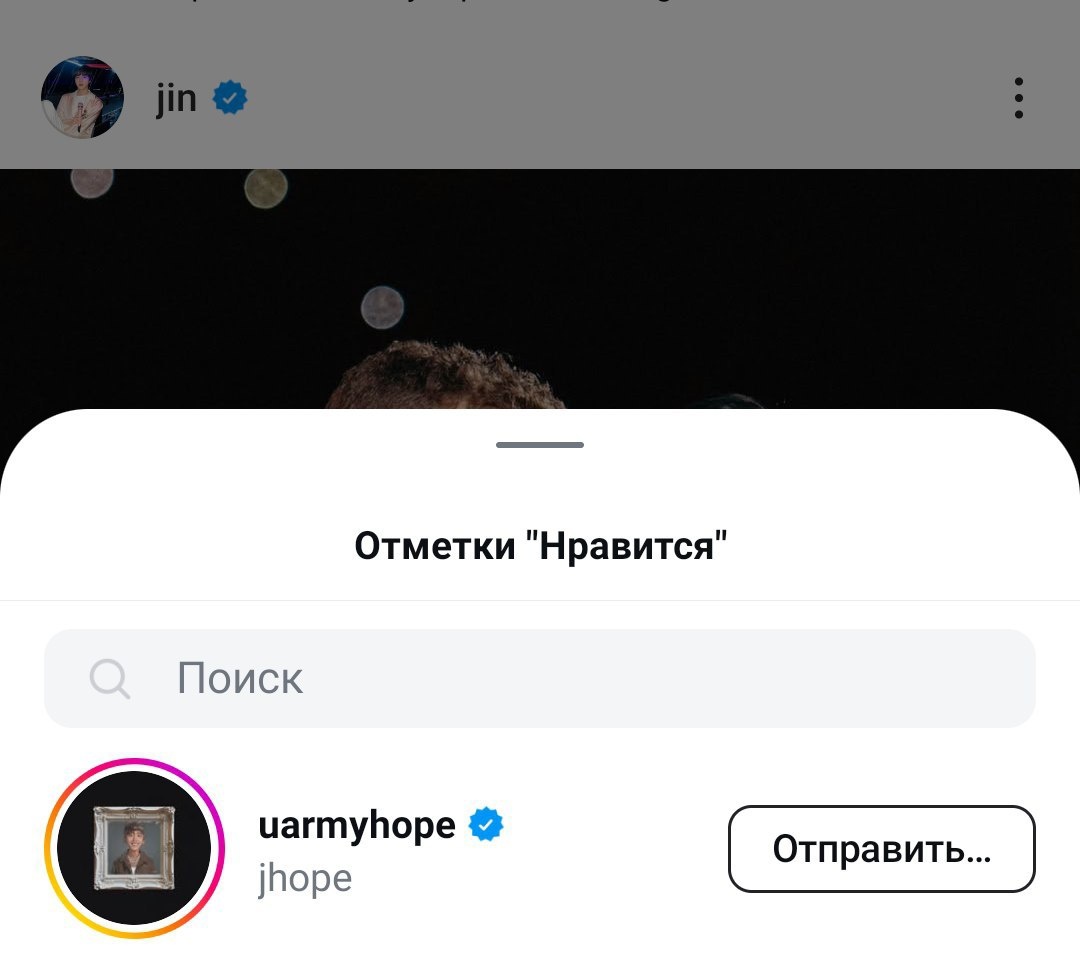Viewport: 1080px width, 966px height.
Task: Click the Поиск search field
Action: coord(540,678)
